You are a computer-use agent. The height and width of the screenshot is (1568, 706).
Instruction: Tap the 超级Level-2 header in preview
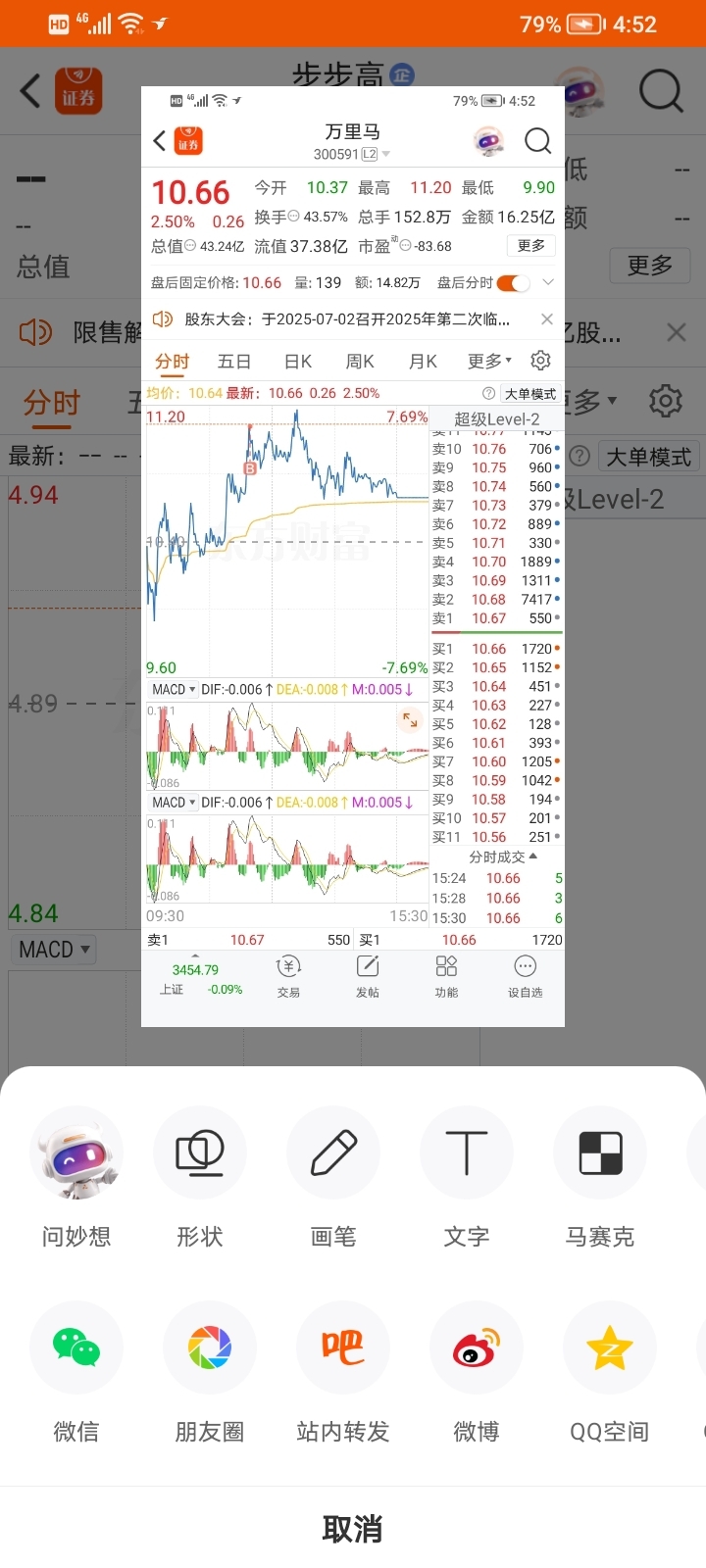point(497,419)
